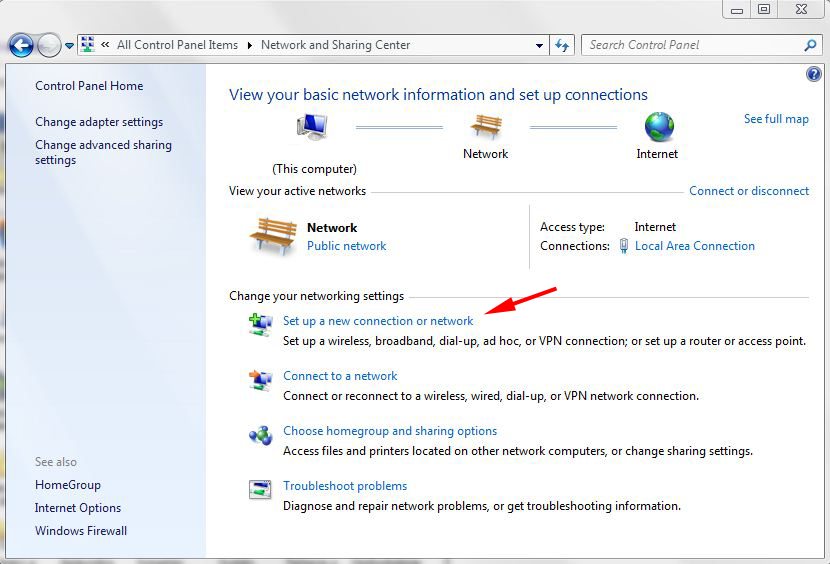Open Control Panel Home

tap(89, 86)
